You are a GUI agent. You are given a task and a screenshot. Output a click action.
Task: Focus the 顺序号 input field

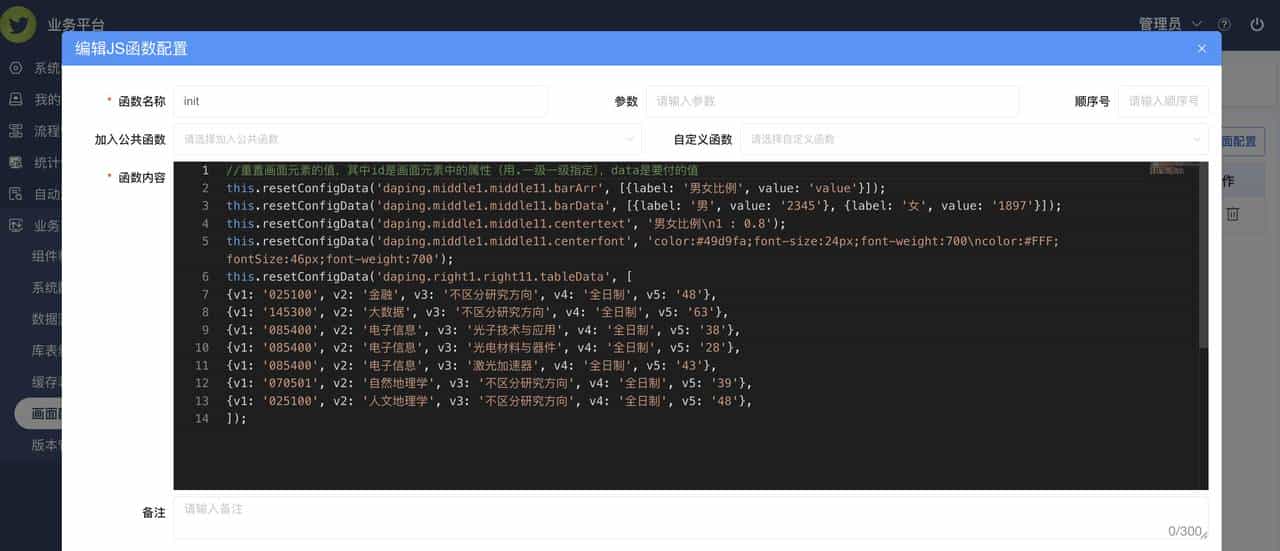click(x=1163, y=101)
